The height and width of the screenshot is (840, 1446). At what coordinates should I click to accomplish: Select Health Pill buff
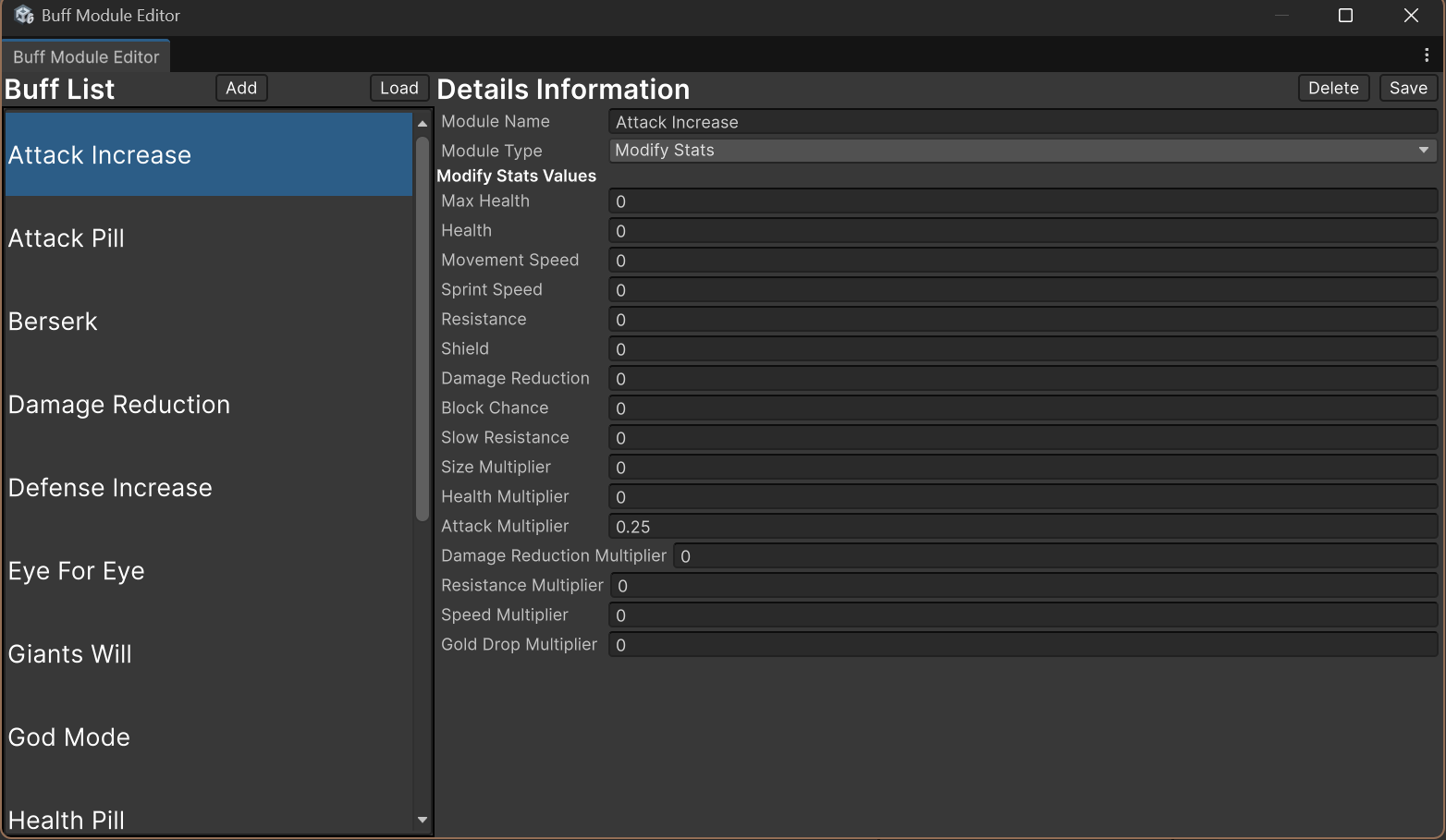[209, 807]
